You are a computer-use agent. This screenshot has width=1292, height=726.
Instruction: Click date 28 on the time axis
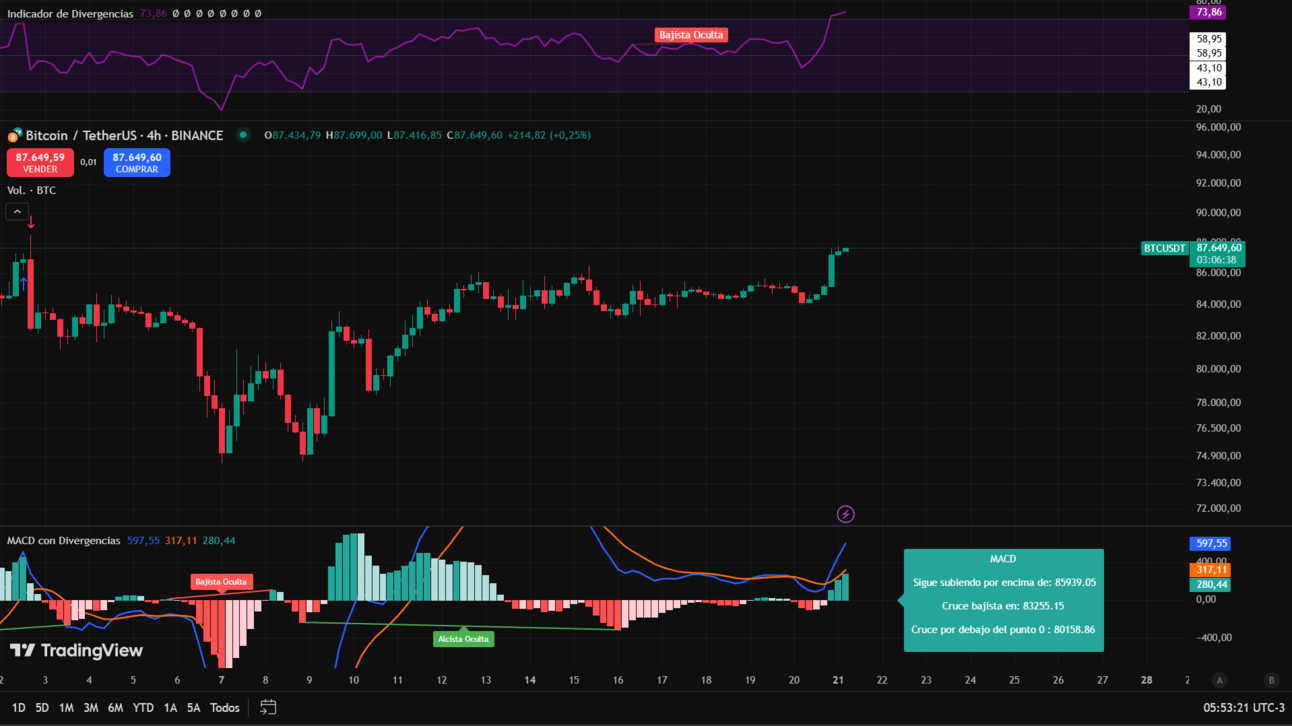(1146, 680)
